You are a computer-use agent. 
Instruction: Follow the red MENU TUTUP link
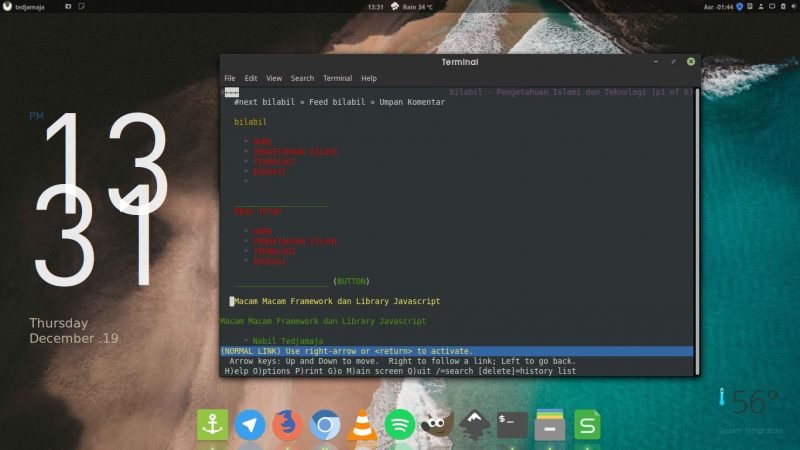pyautogui.click(x=258, y=211)
